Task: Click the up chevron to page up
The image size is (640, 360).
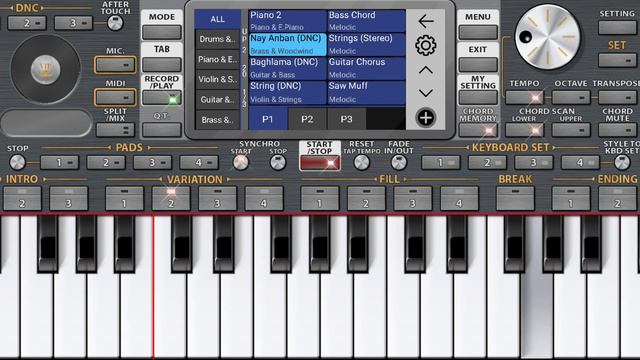Action: [x=426, y=70]
